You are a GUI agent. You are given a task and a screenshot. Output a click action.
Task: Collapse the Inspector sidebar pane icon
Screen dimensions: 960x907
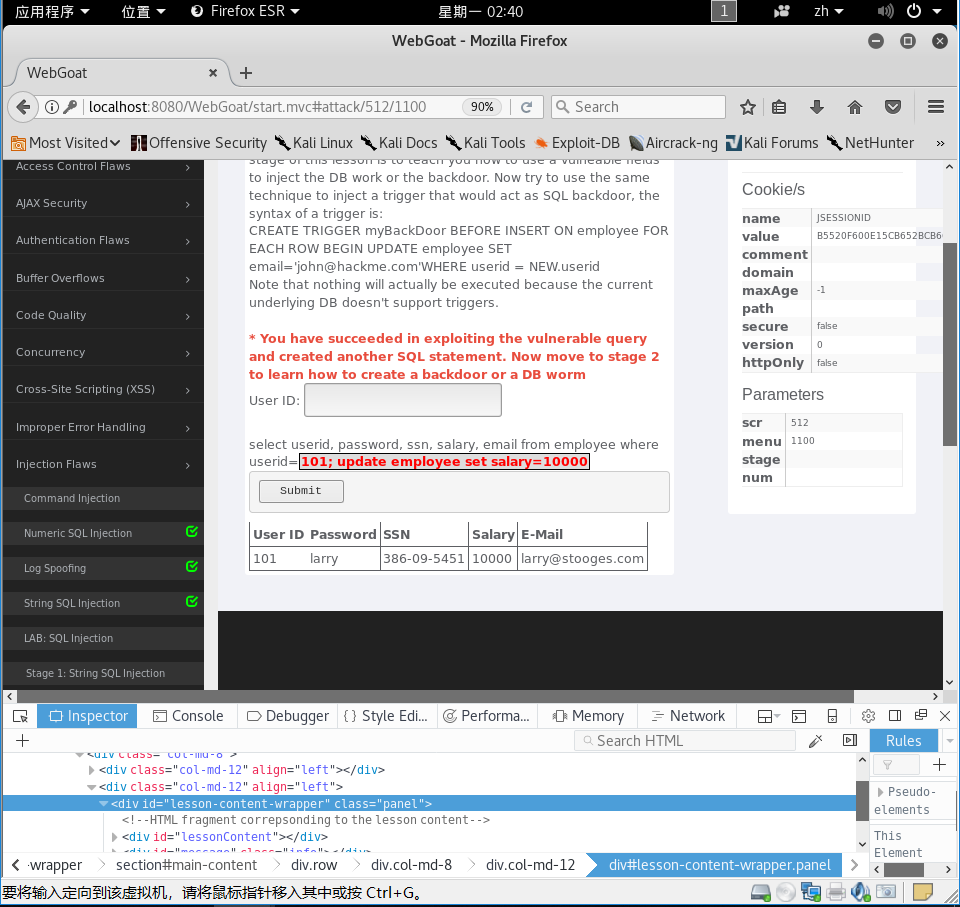(x=850, y=740)
